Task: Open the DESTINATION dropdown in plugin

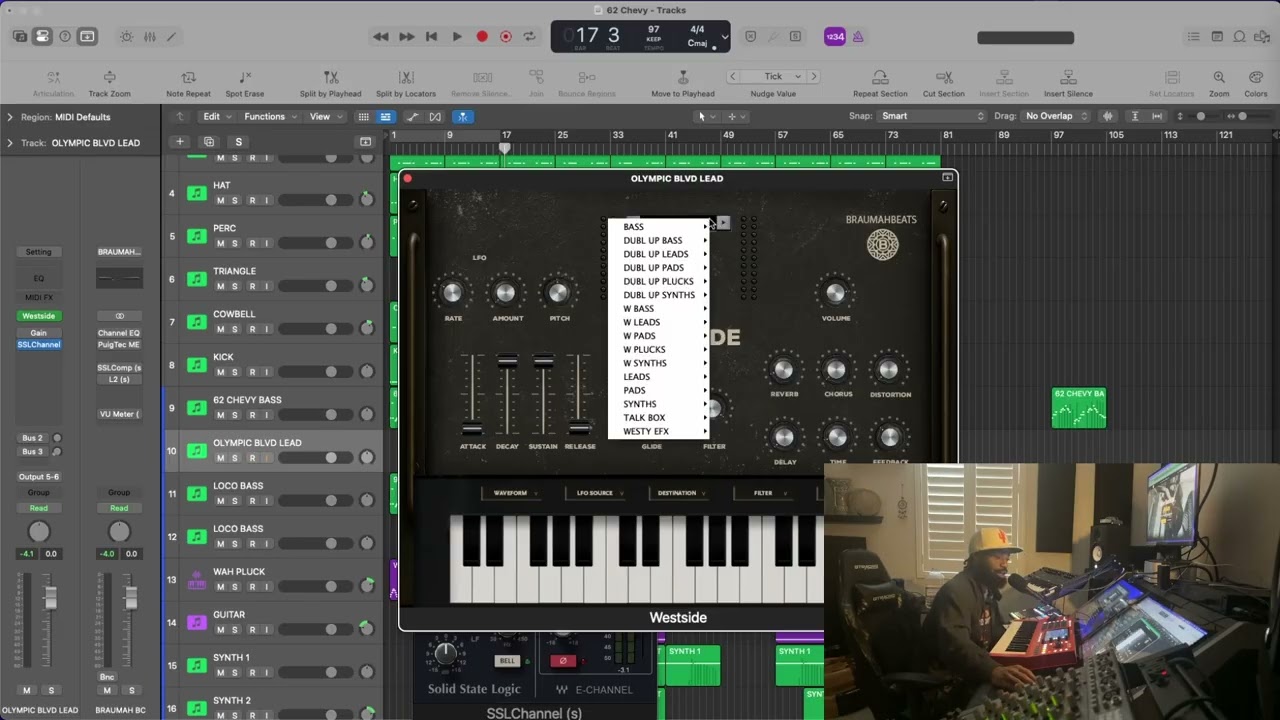Action: 681,493
